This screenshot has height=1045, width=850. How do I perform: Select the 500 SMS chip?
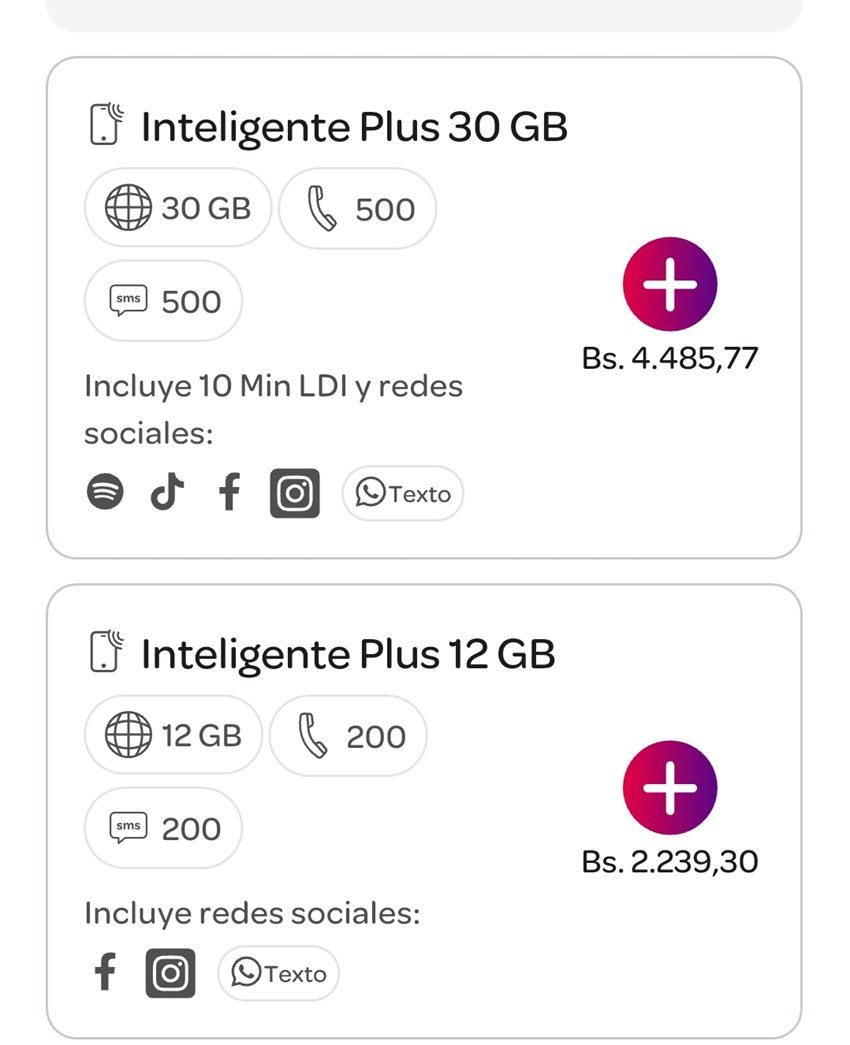[164, 301]
